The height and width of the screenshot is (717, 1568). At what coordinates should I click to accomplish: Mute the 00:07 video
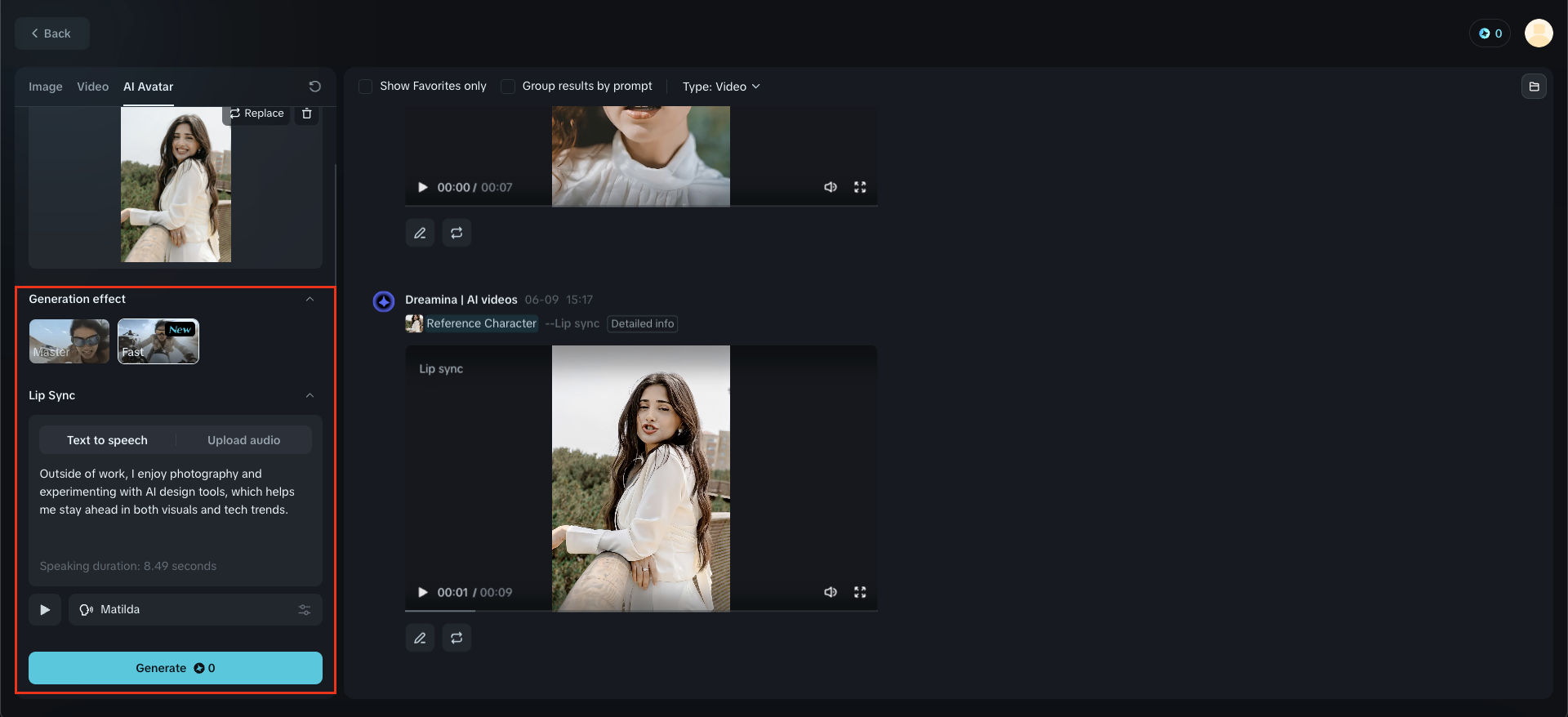pos(831,187)
